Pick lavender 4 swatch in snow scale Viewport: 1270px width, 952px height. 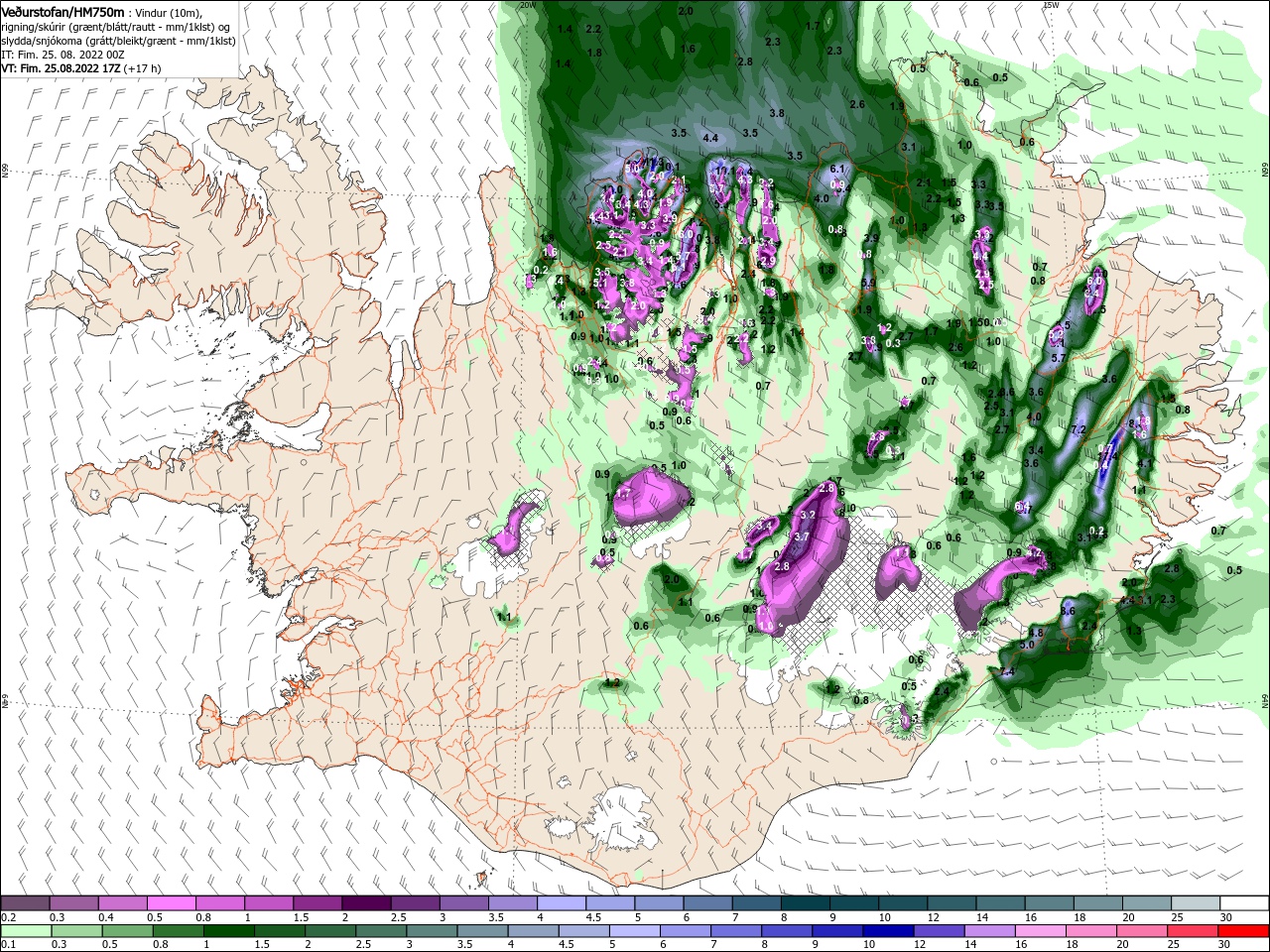pos(561,903)
